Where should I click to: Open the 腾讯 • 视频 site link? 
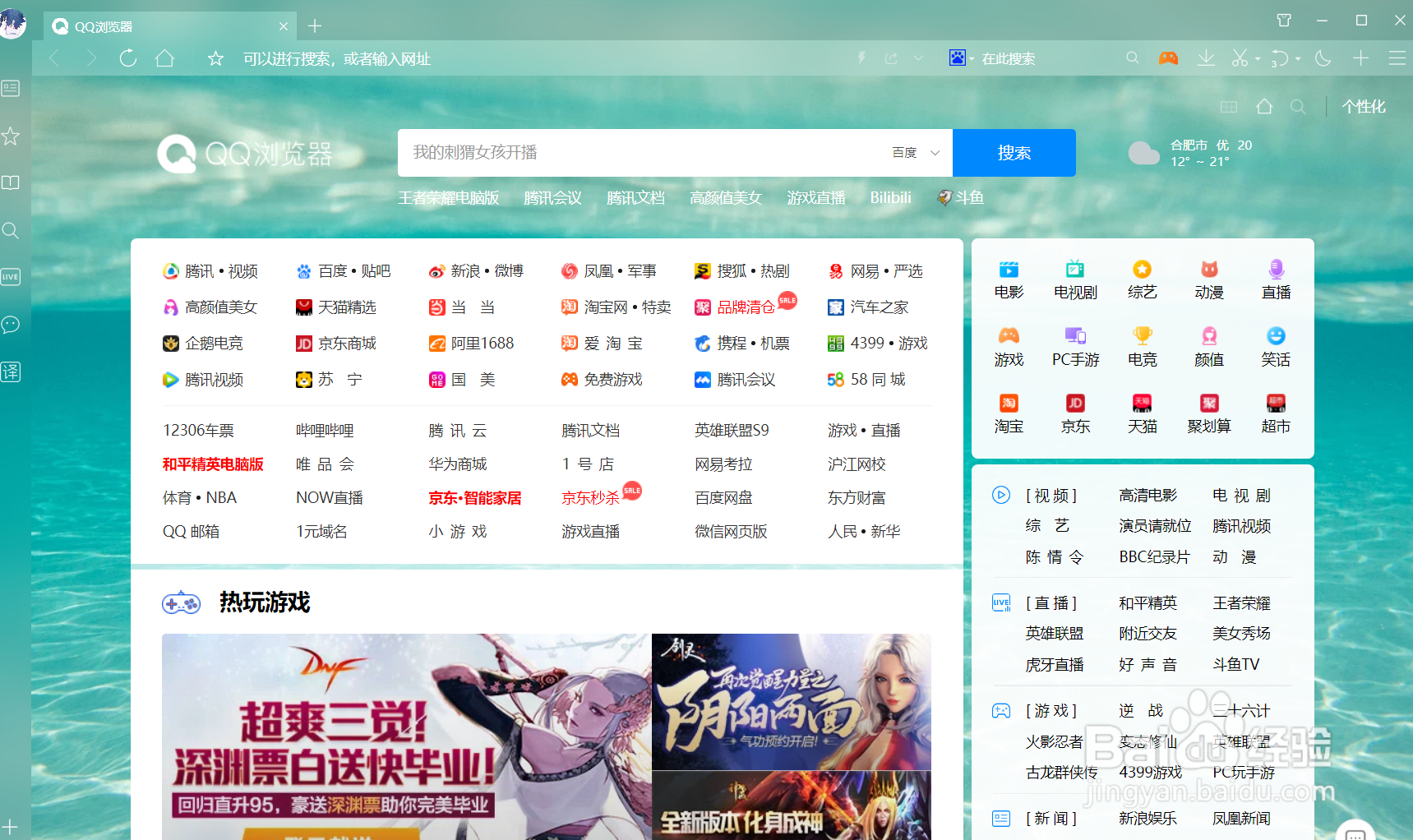(210, 271)
